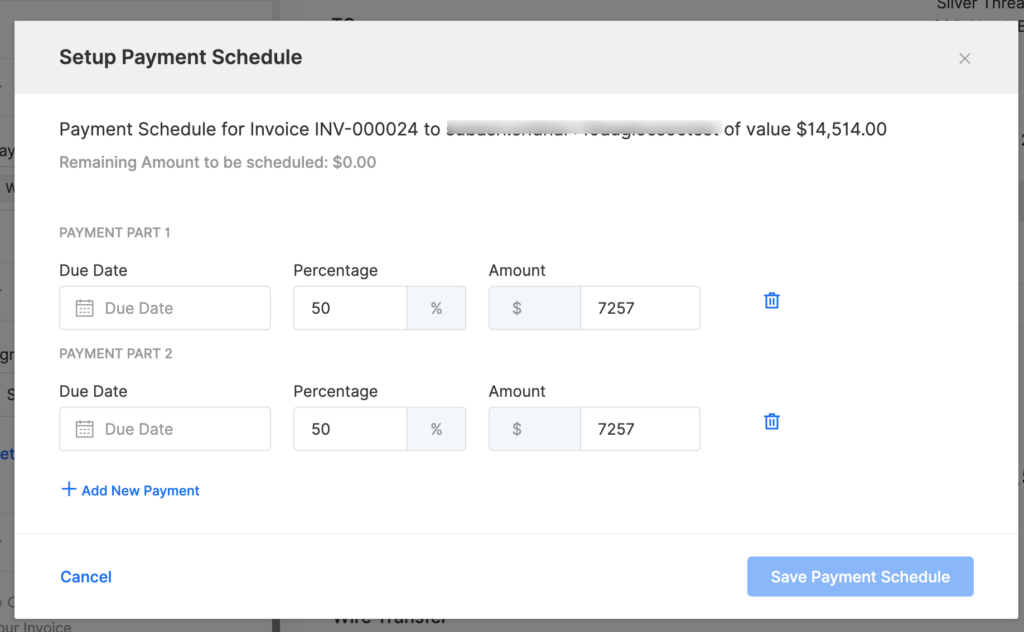Screen dimensions: 1024x632
Task: Select the Amount field in Payment Part 1
Action: [x=639, y=308]
